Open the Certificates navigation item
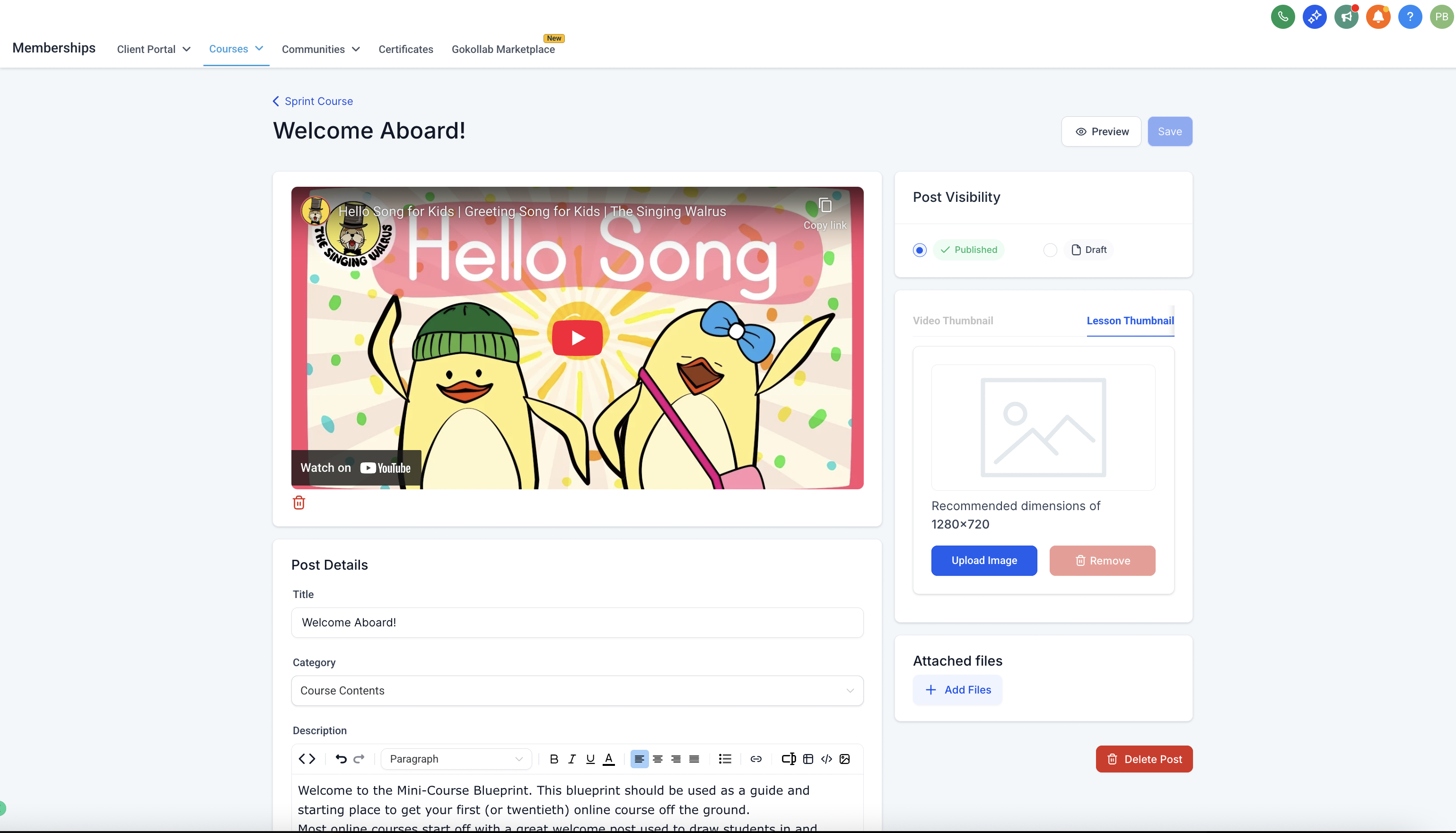 [x=405, y=49]
